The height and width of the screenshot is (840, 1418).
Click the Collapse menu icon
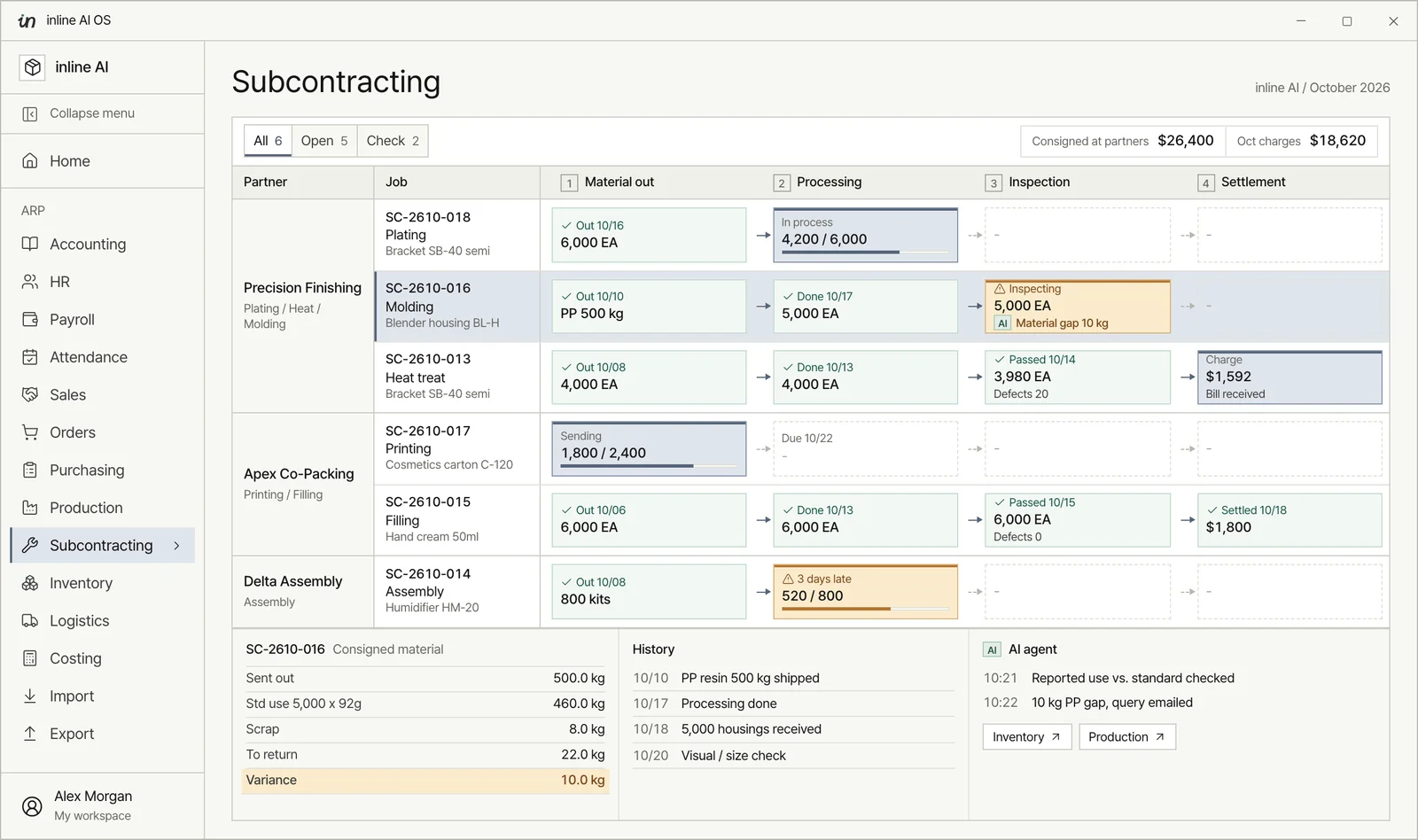[x=30, y=113]
